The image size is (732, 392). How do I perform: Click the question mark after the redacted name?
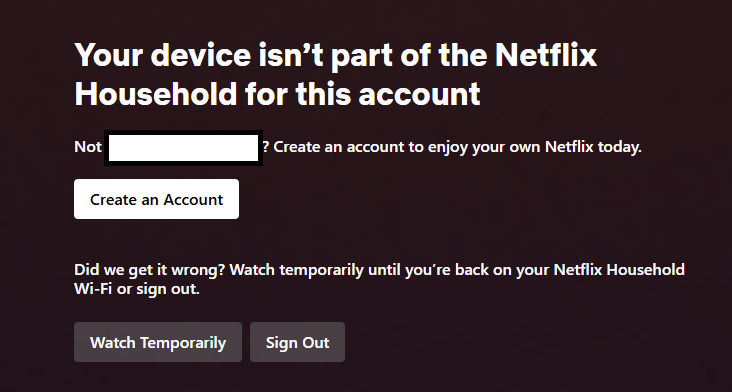[x=266, y=147]
